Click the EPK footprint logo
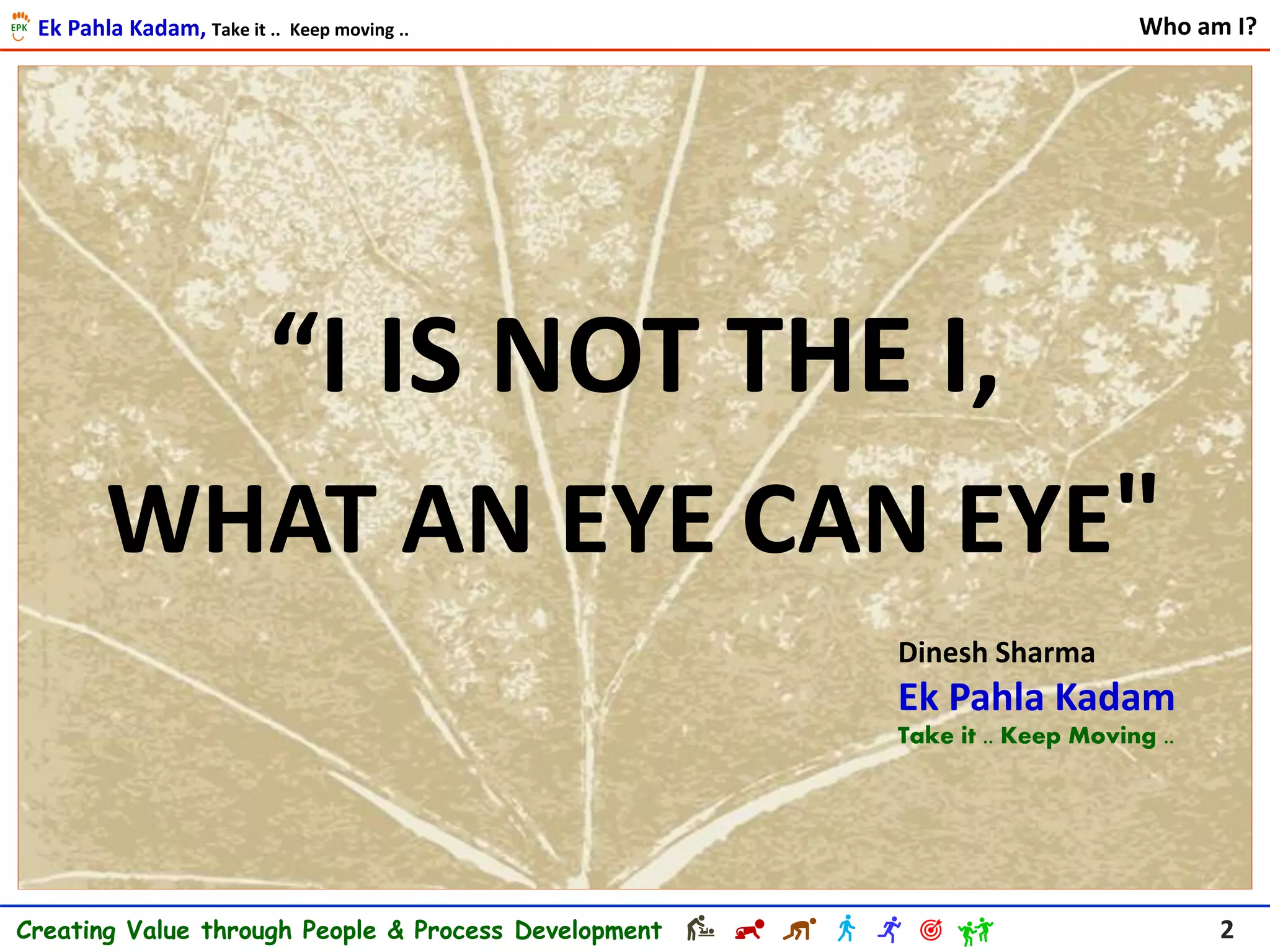 coord(20,27)
